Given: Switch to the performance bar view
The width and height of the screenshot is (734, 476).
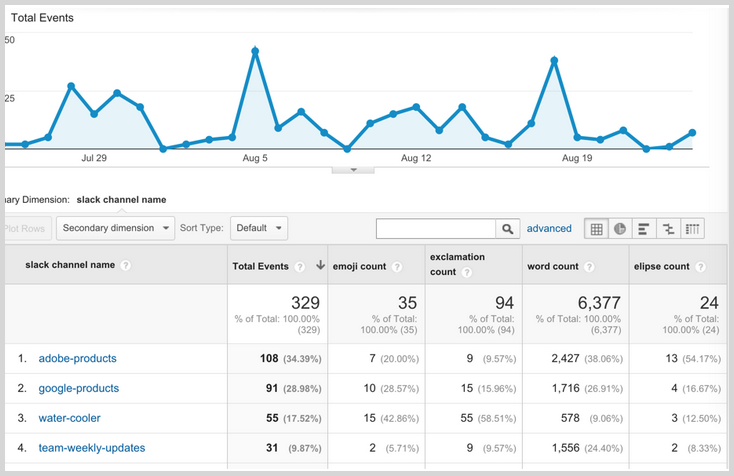Looking at the screenshot, I should 644,229.
